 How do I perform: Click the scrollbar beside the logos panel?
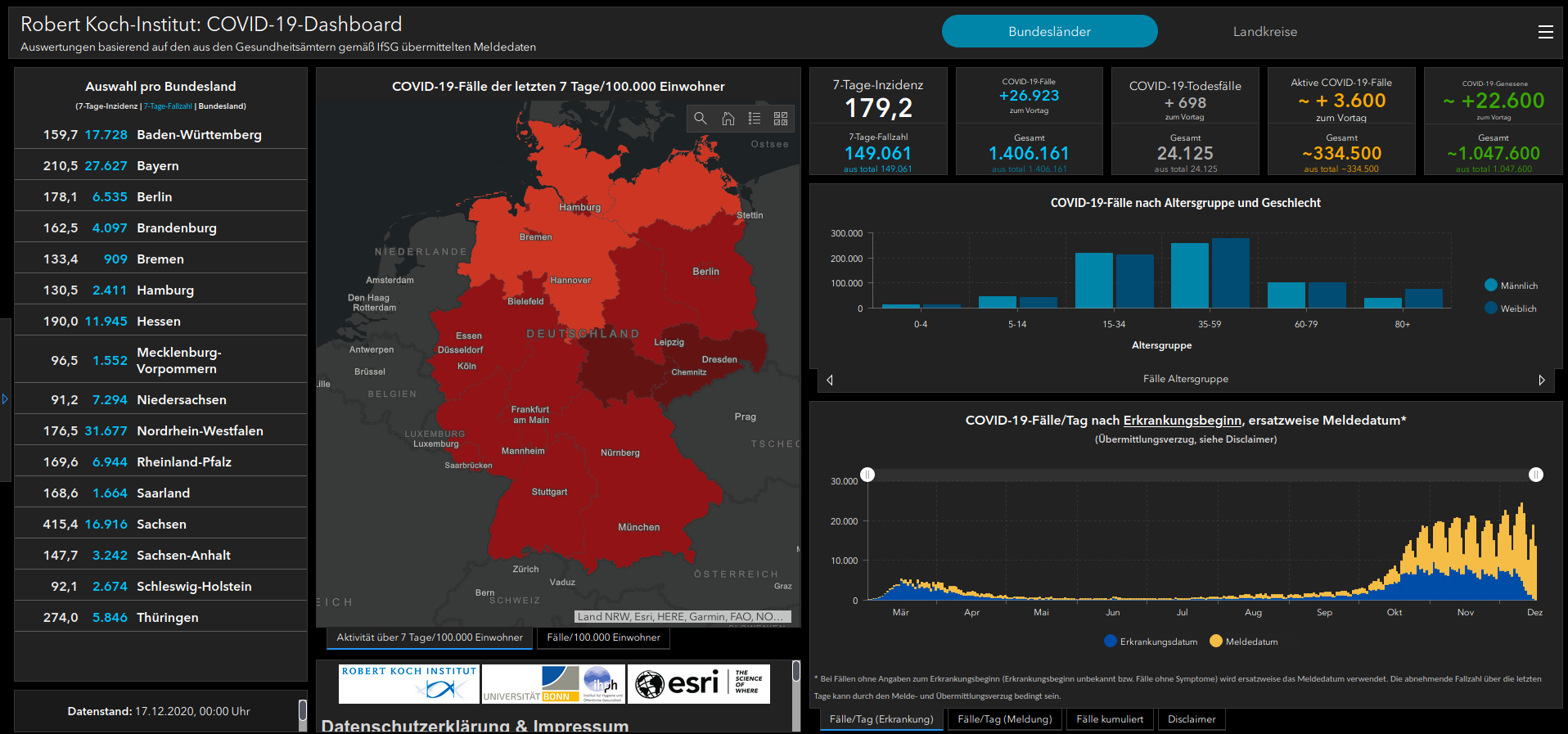pos(795,672)
